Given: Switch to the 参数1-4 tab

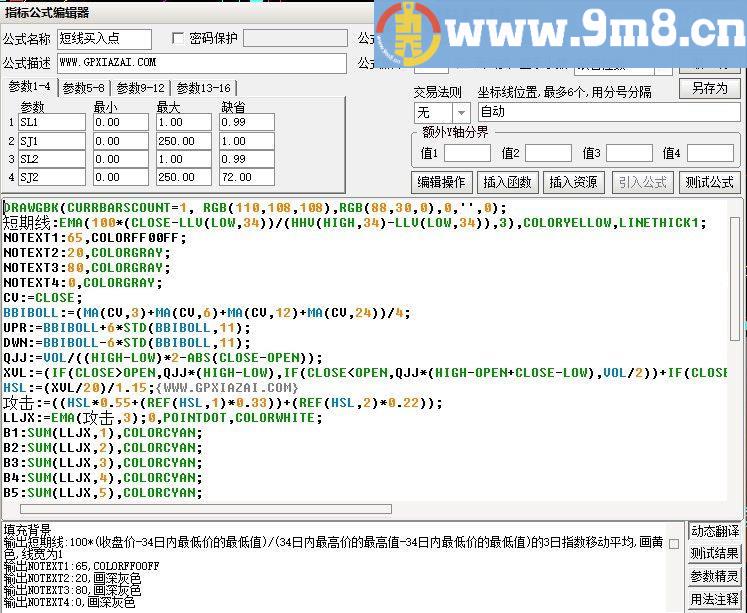Looking at the screenshot, I should [30, 87].
